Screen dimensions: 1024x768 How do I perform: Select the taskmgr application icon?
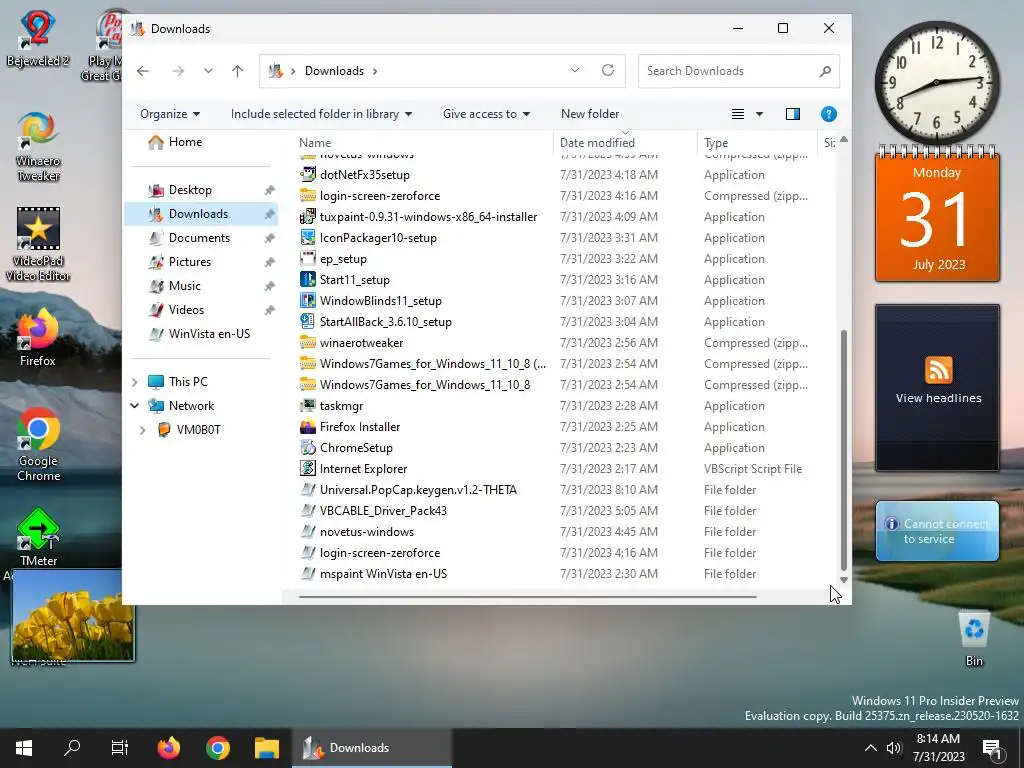(x=308, y=406)
